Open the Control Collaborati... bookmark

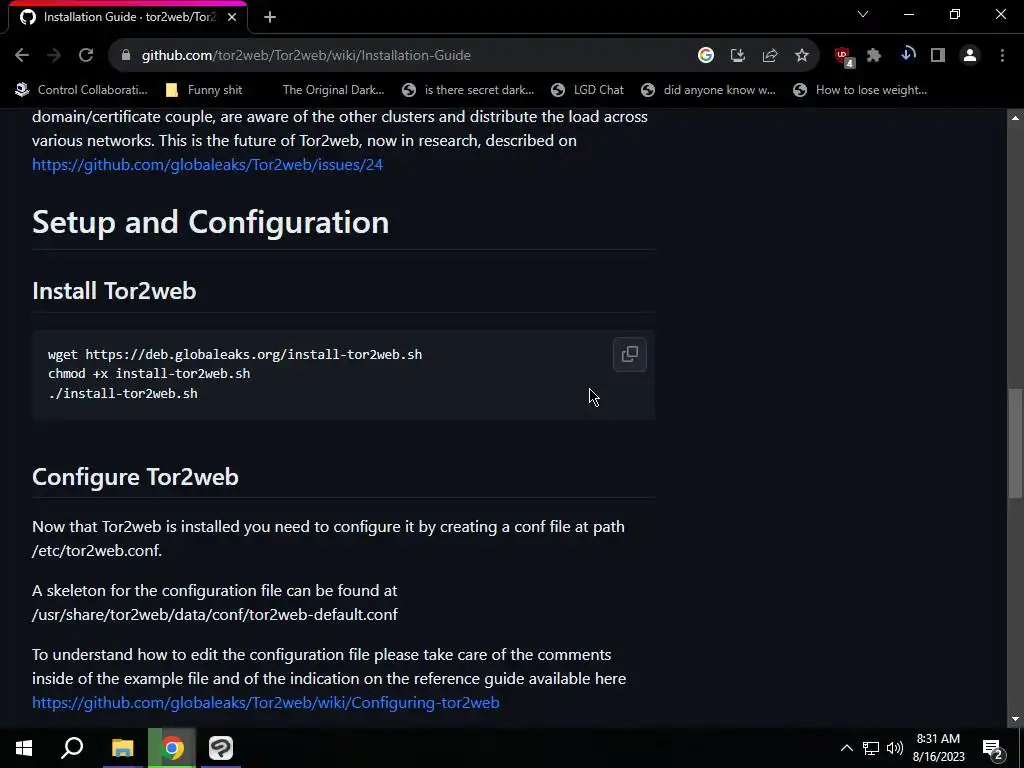(82, 90)
